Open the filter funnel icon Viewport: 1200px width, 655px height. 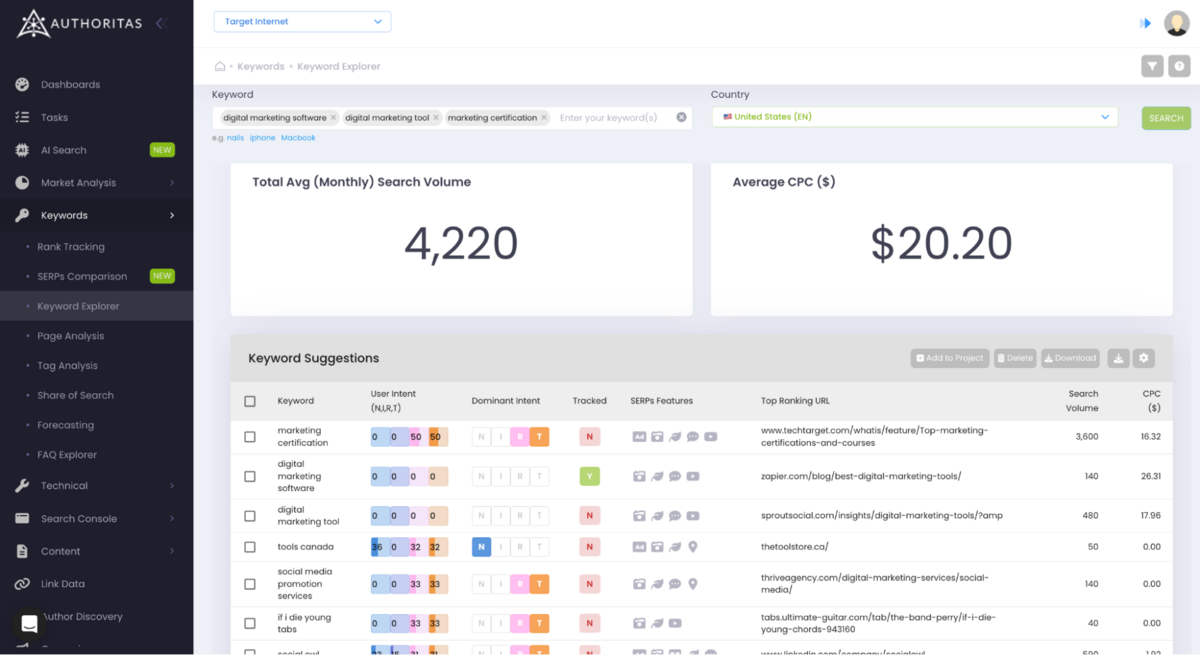1152,66
